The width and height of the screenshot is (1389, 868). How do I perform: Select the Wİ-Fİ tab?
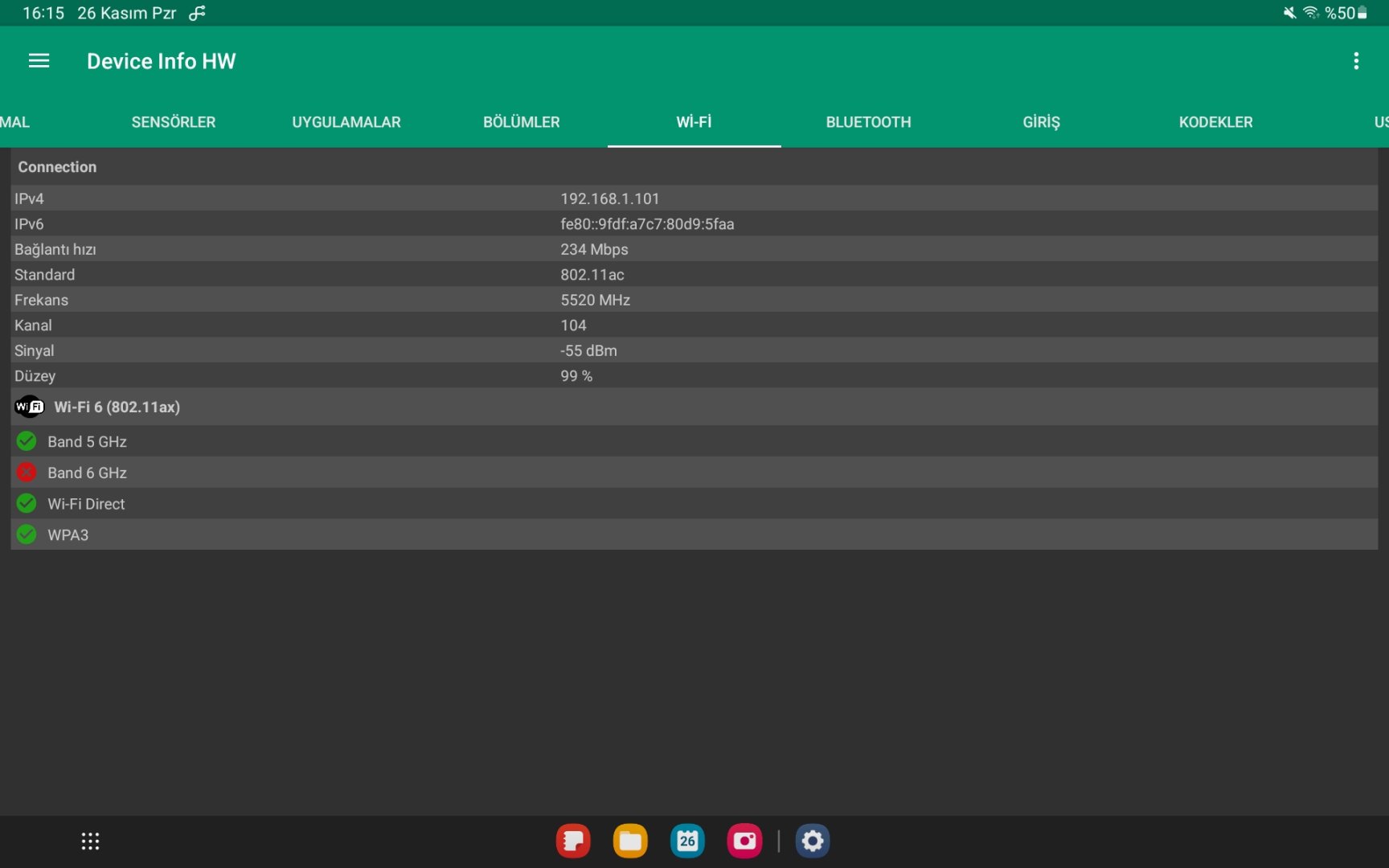694,122
